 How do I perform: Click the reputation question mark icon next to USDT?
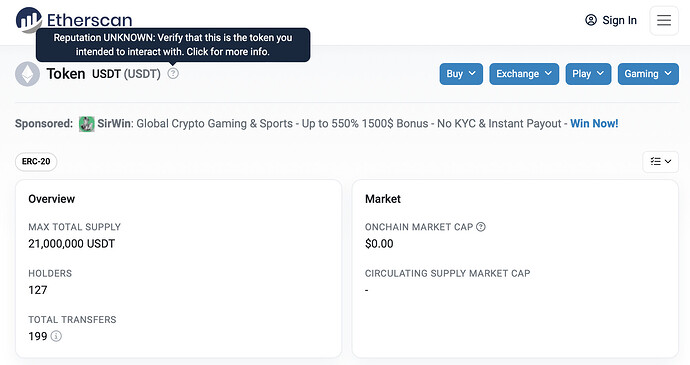[173, 74]
